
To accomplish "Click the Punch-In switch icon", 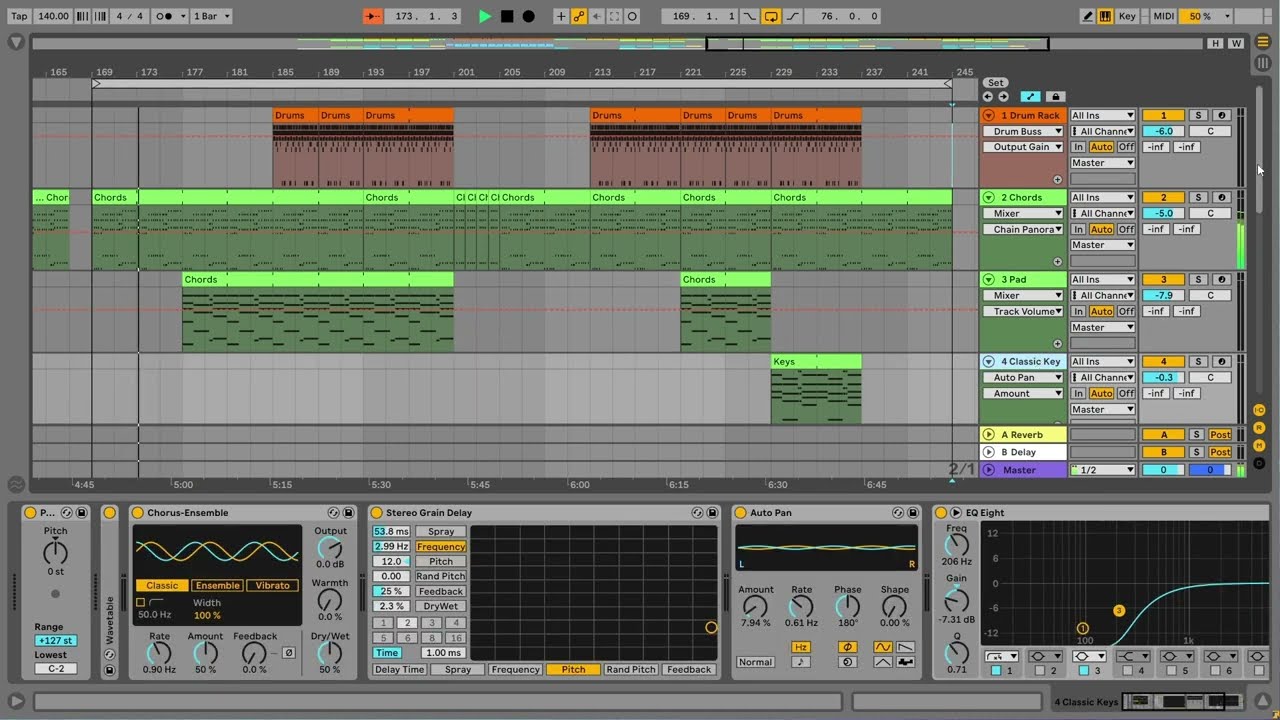I will tap(750, 16).
